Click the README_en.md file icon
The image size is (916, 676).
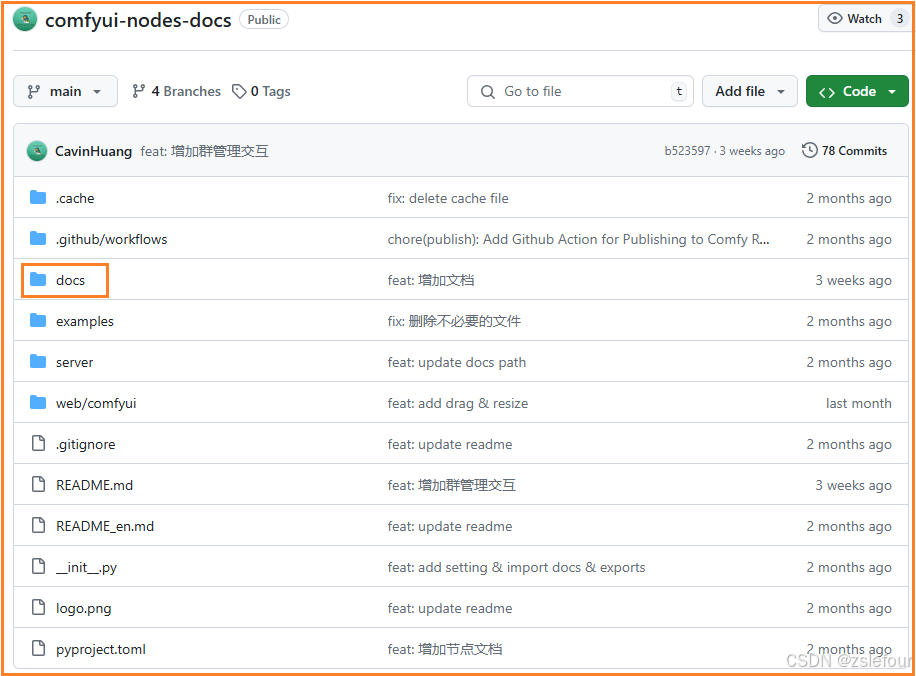click(x=39, y=525)
